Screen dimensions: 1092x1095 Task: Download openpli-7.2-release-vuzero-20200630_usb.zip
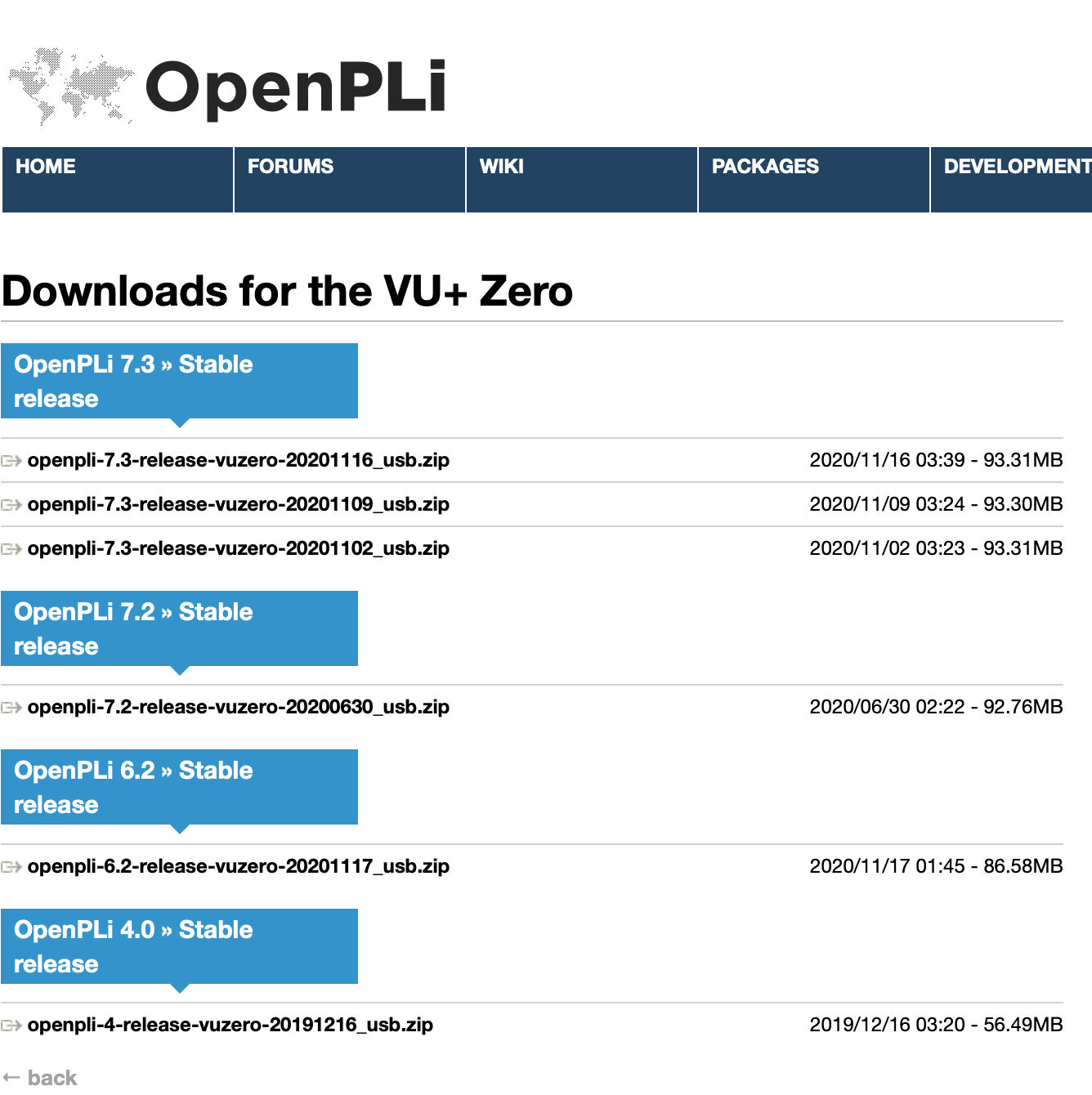tap(239, 707)
